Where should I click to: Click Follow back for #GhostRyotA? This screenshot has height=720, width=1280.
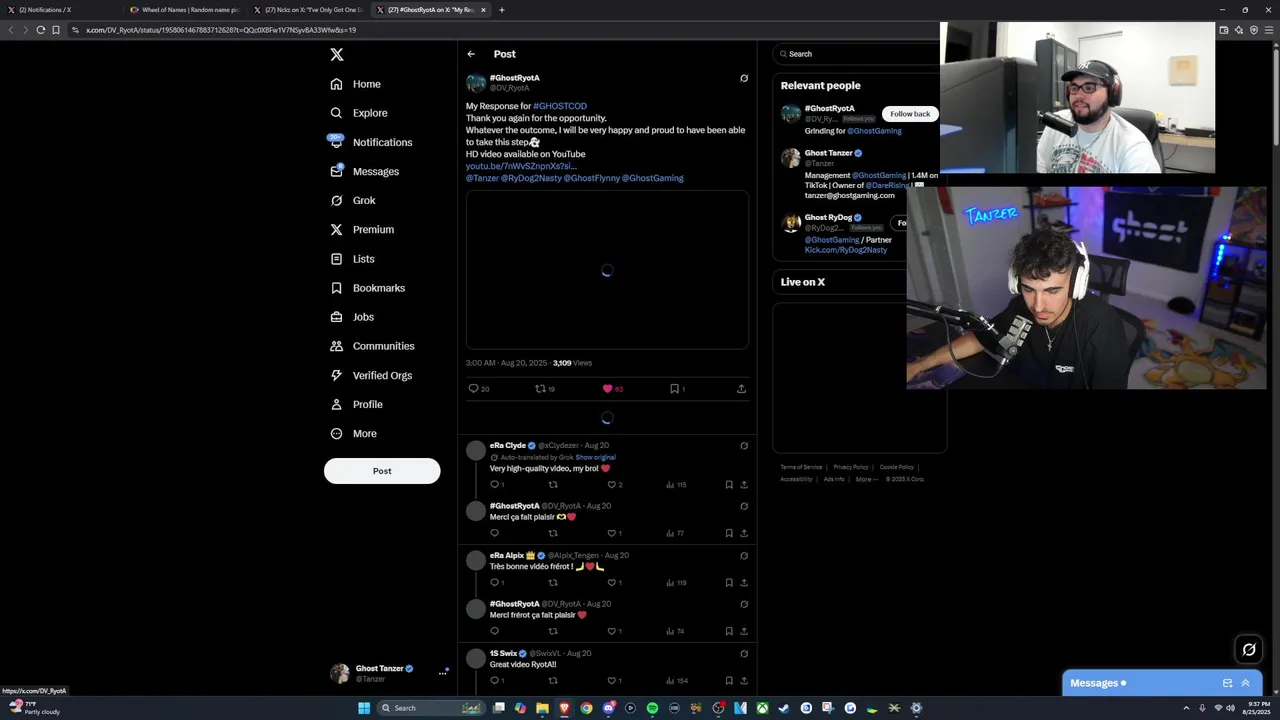(x=910, y=114)
